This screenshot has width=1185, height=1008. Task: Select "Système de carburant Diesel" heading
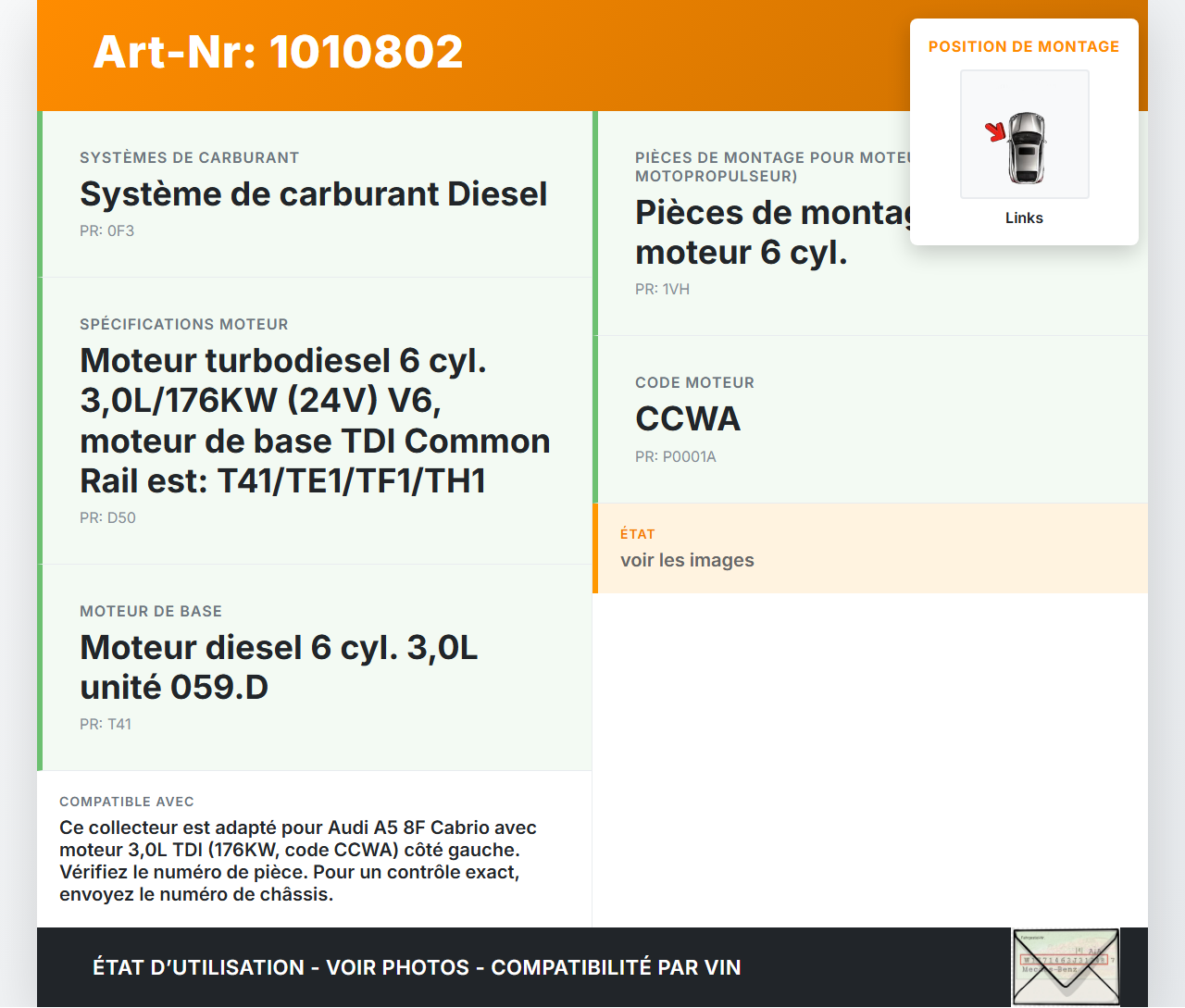(313, 194)
